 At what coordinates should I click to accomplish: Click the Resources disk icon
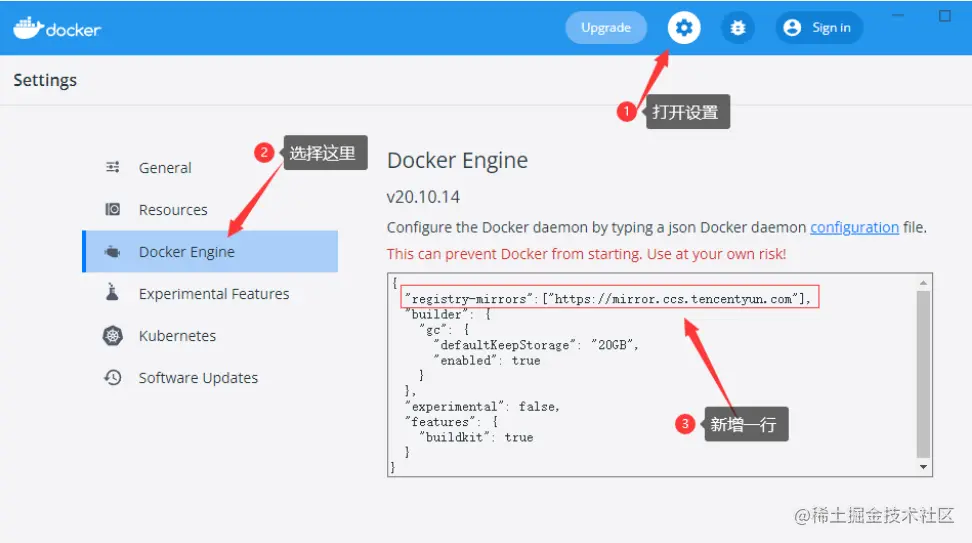pyautogui.click(x=112, y=210)
